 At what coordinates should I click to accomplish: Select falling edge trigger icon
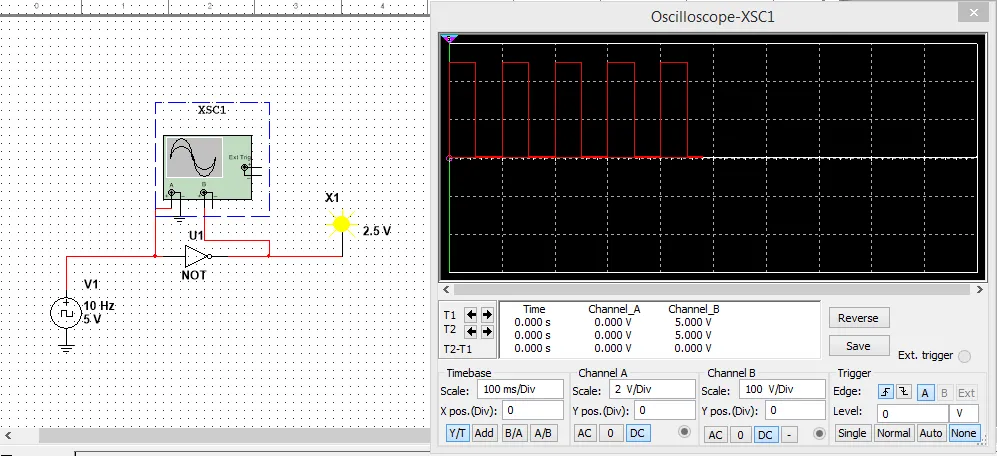point(902,392)
